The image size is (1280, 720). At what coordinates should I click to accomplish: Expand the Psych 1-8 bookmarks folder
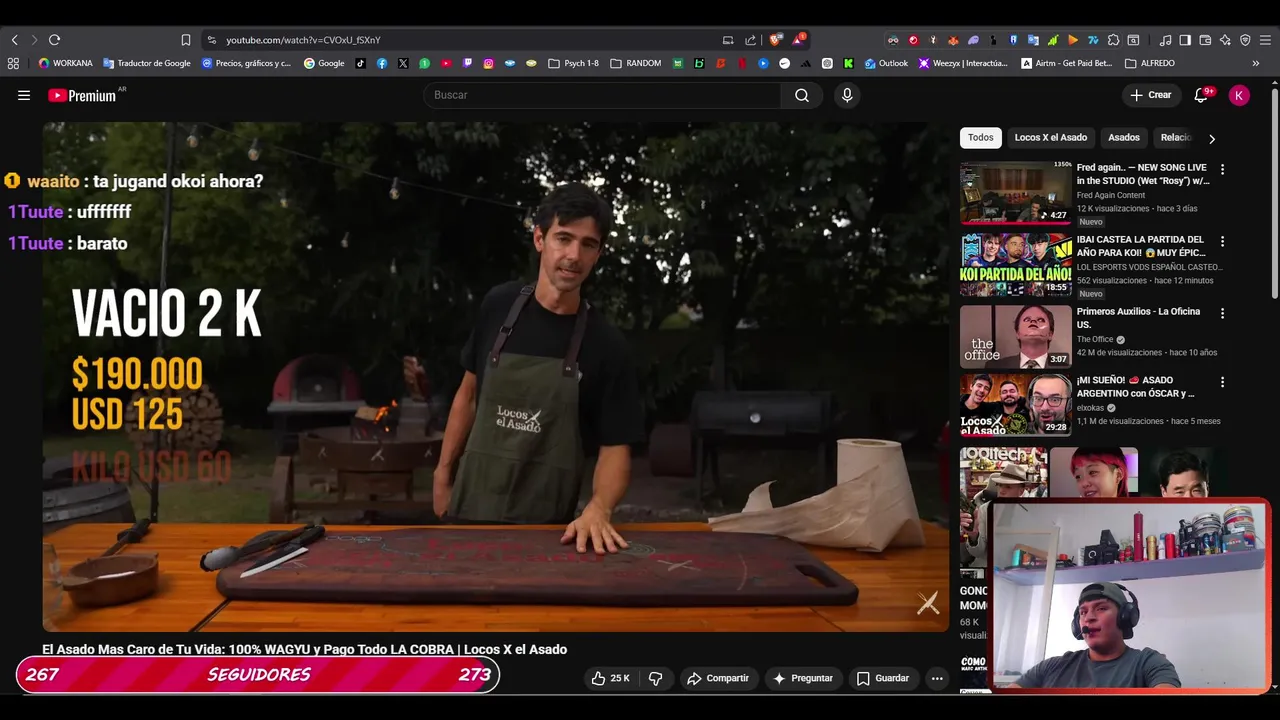click(x=574, y=63)
